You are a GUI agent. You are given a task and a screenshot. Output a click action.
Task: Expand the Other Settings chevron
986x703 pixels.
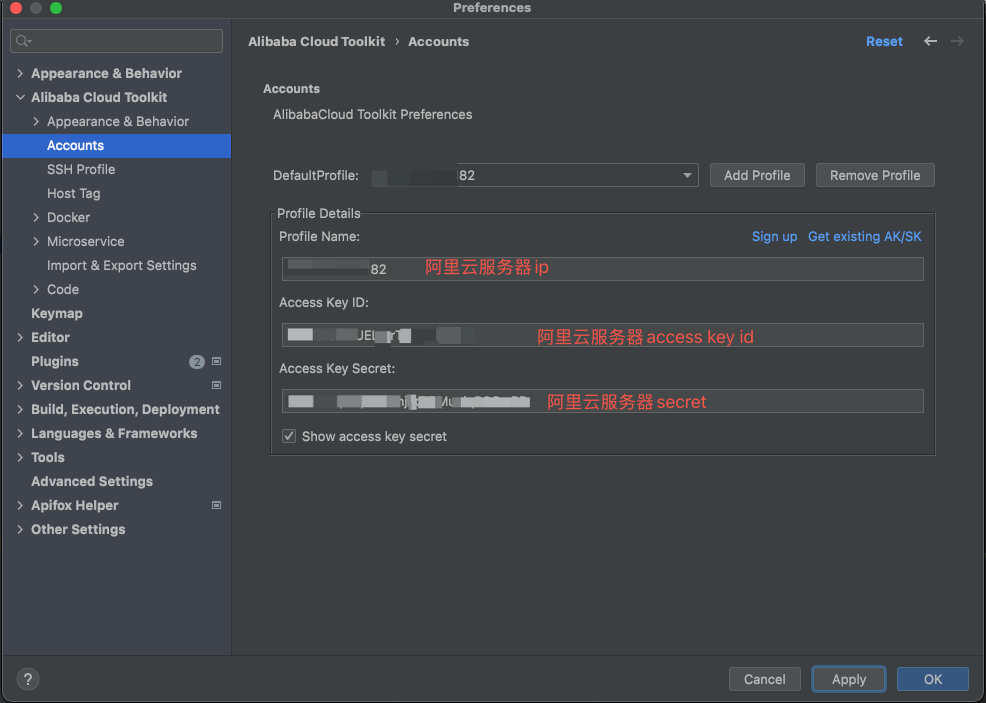tap(20, 529)
